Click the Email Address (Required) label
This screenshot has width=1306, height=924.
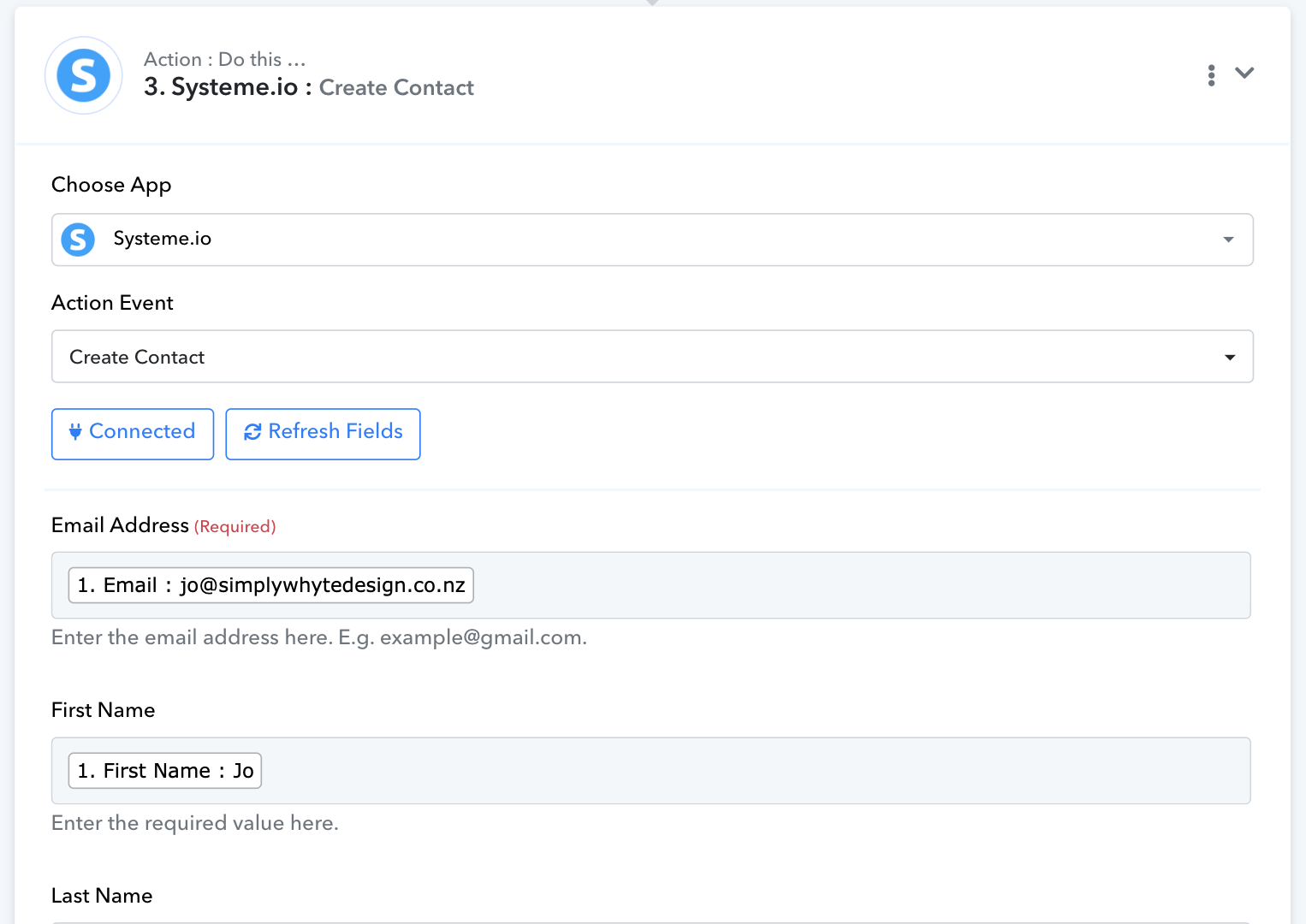(163, 525)
